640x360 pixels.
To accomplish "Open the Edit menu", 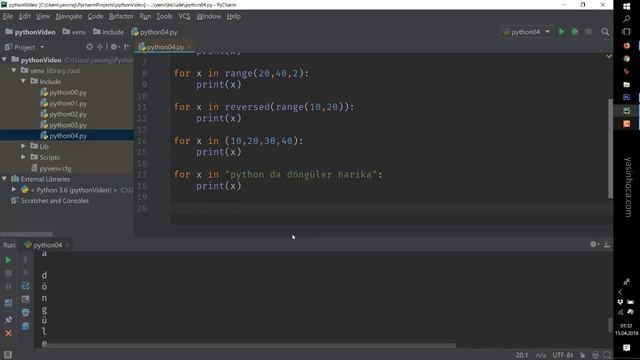I will (24, 16).
